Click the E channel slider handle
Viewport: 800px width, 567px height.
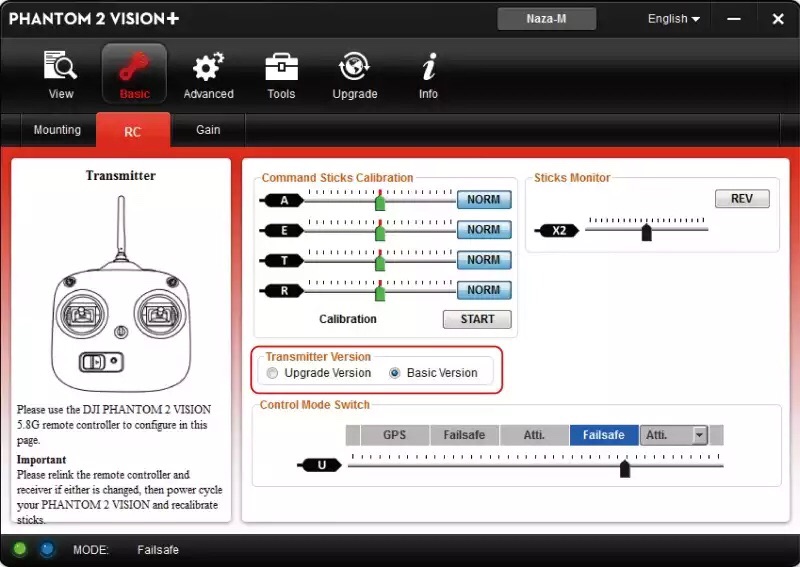[x=380, y=232]
